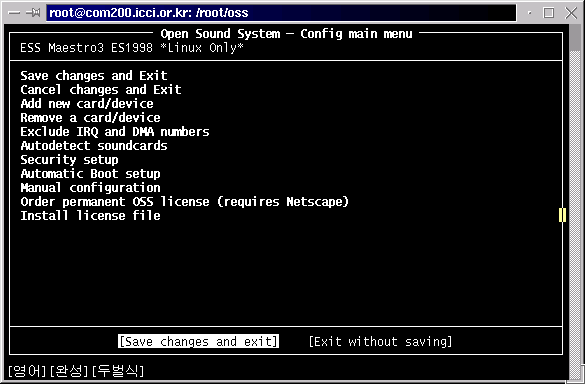Open the window menu dash icon

13,13
